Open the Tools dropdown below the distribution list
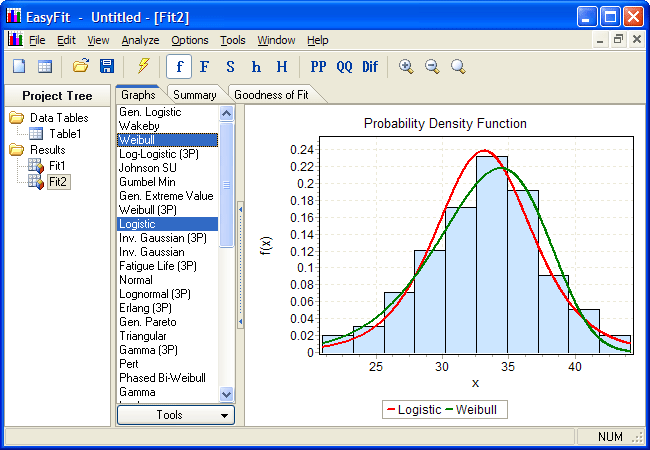650x450 pixels. (x=176, y=414)
